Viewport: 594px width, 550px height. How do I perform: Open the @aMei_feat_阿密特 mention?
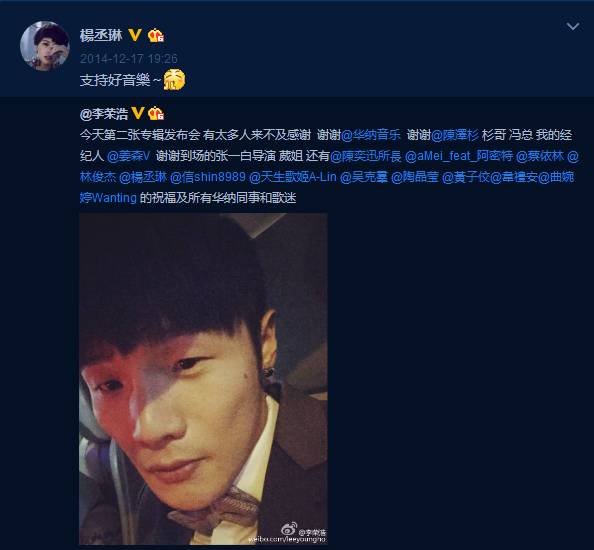pos(459,156)
